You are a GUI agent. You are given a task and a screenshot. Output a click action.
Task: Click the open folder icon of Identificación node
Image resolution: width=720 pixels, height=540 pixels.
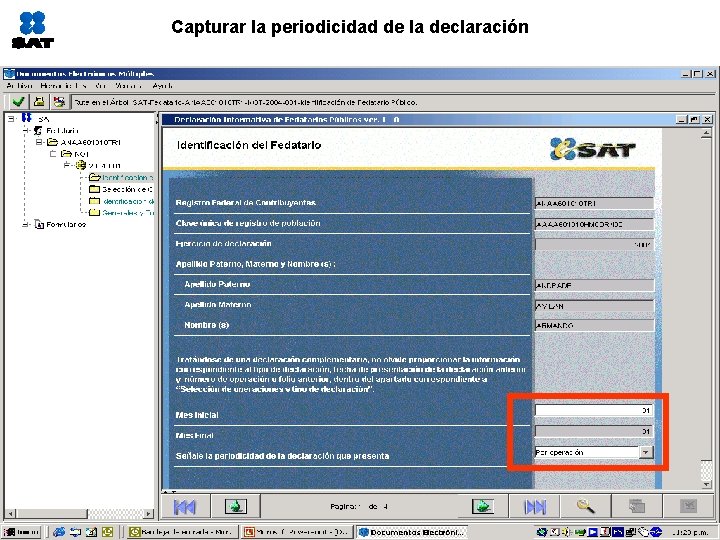[x=94, y=177]
